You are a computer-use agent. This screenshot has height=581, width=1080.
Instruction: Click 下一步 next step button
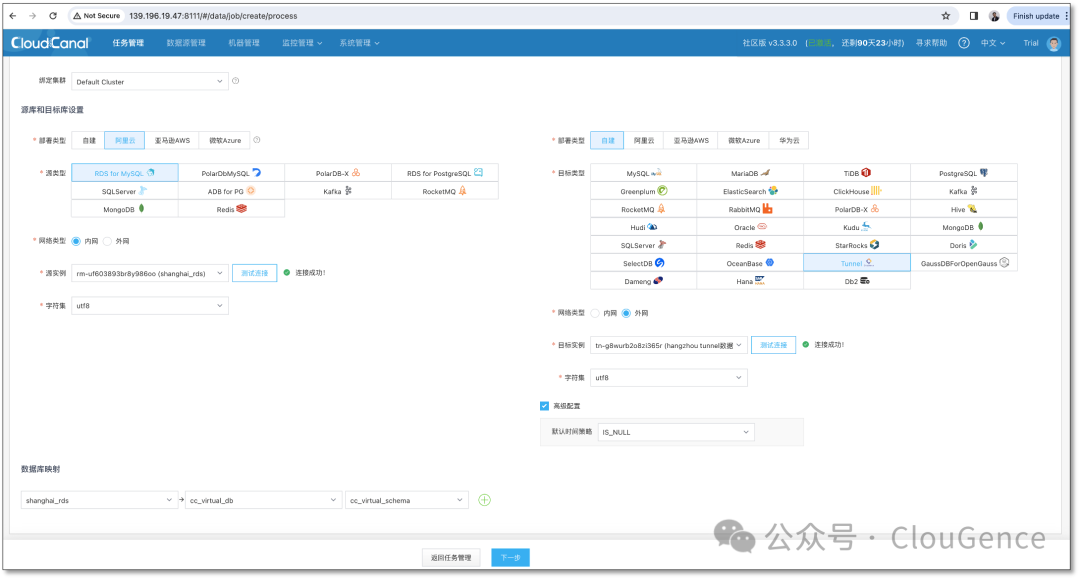click(510, 558)
